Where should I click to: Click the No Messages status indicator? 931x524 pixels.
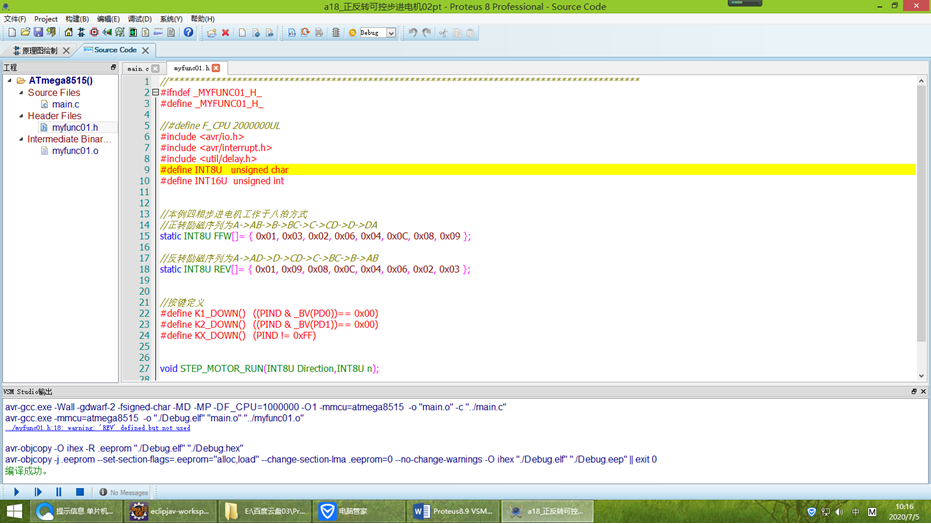pyautogui.click(x=124, y=493)
